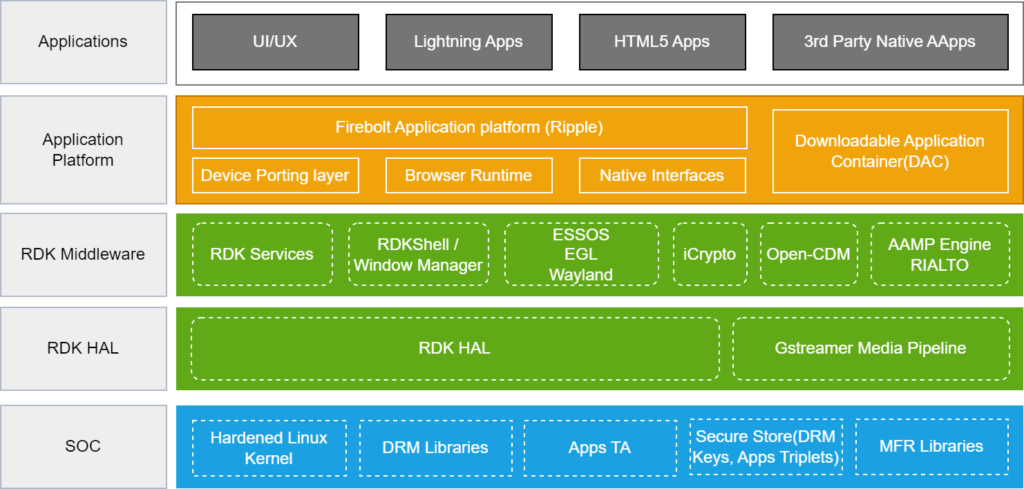Select the Lightning Apps block

pos(467,42)
